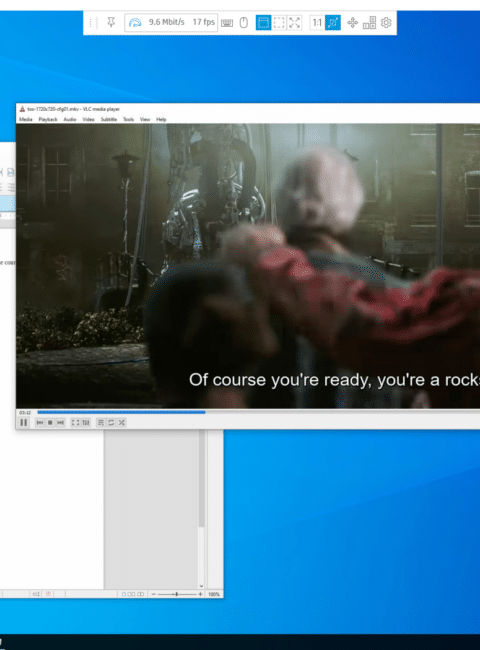Viewport: 480px width, 650px height.
Task: Zoom out with minus button in document window
Action: (153, 594)
